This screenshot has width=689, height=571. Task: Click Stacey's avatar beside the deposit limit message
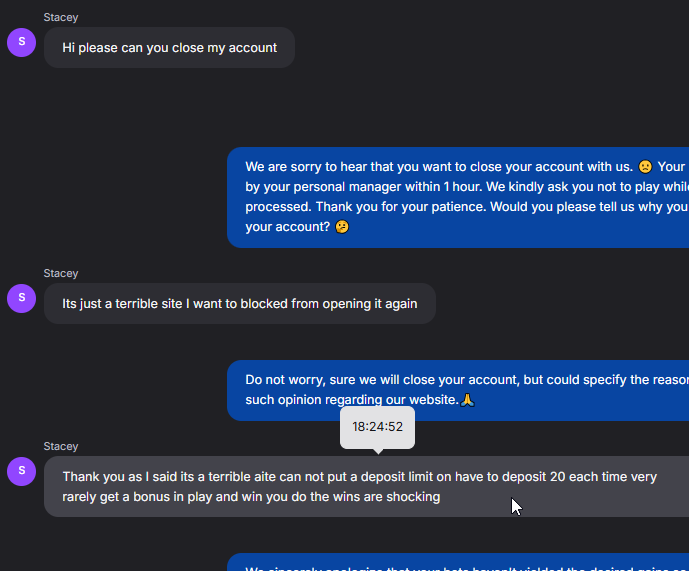coord(21,470)
